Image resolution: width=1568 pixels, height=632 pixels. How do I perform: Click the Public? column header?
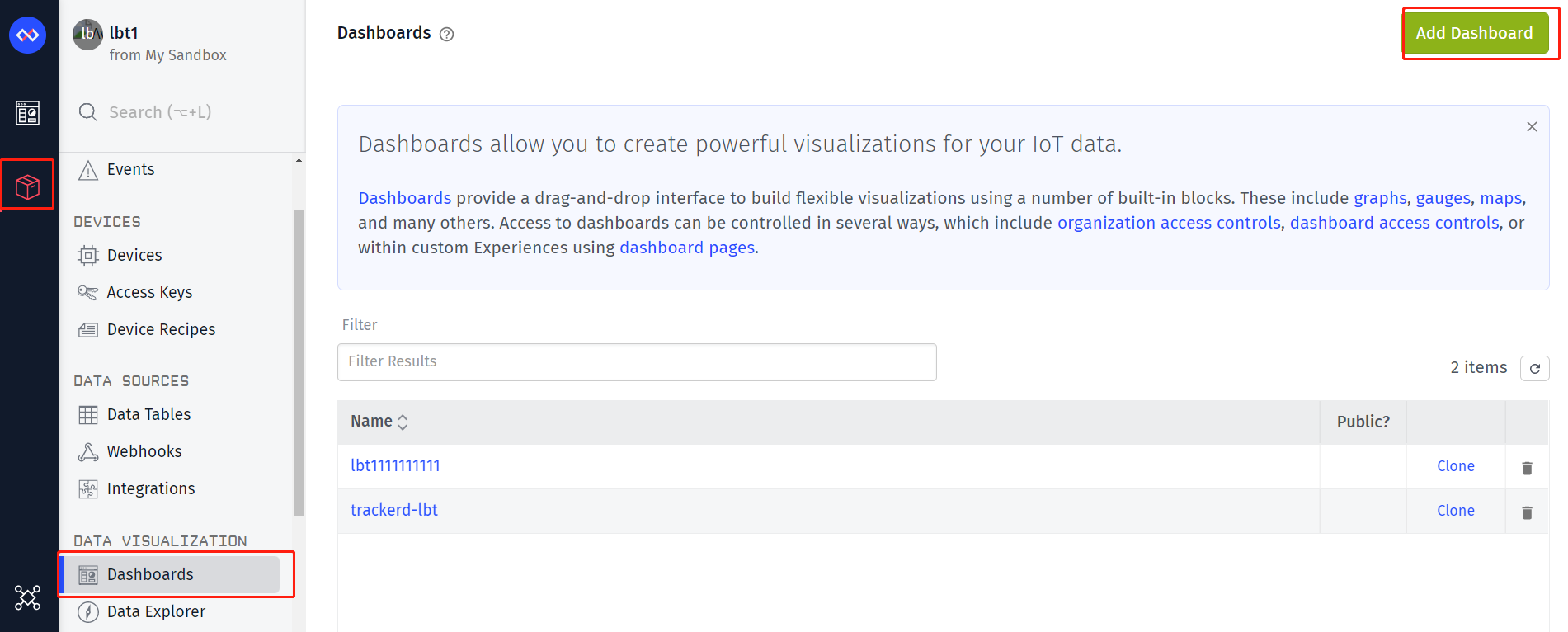[1363, 422]
